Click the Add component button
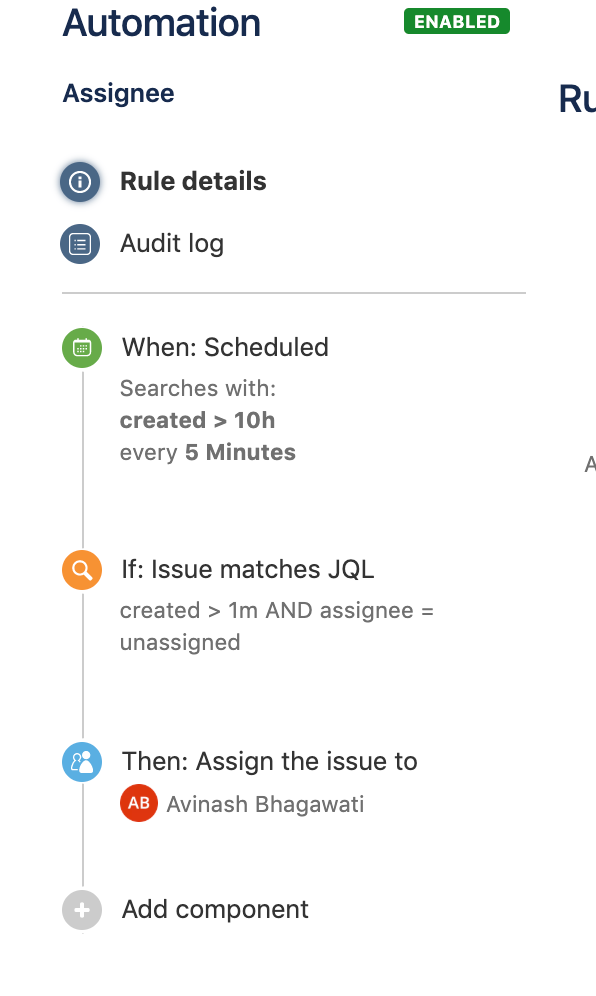The image size is (596, 996). (x=215, y=910)
